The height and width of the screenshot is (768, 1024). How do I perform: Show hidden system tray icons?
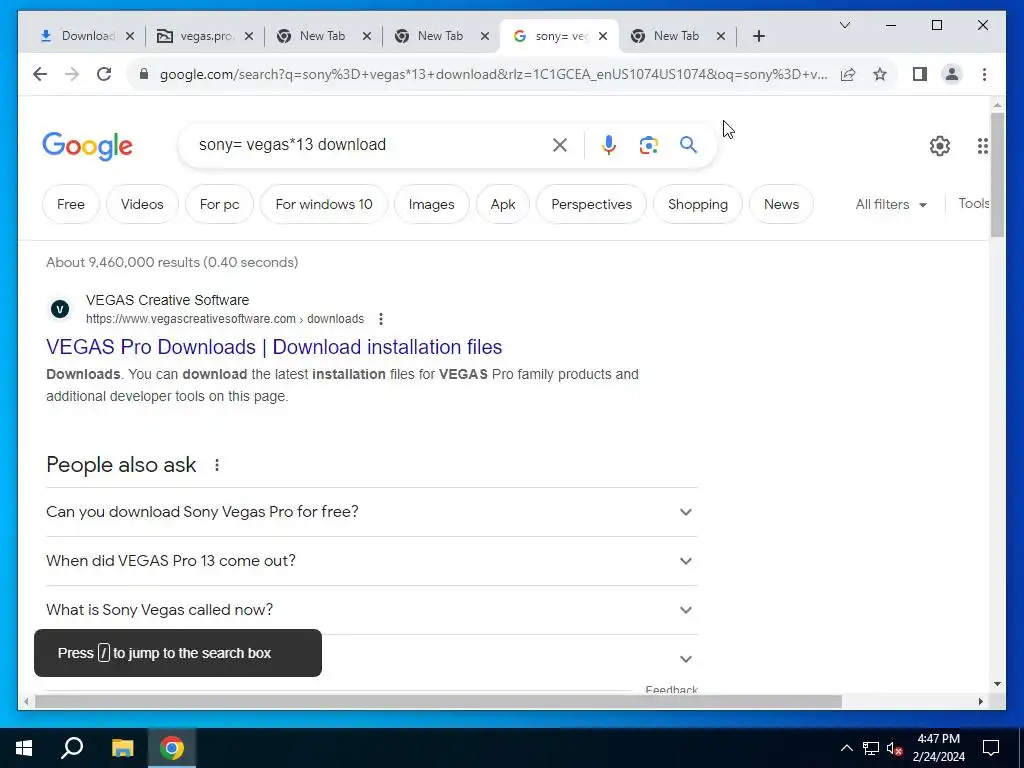[x=846, y=748]
